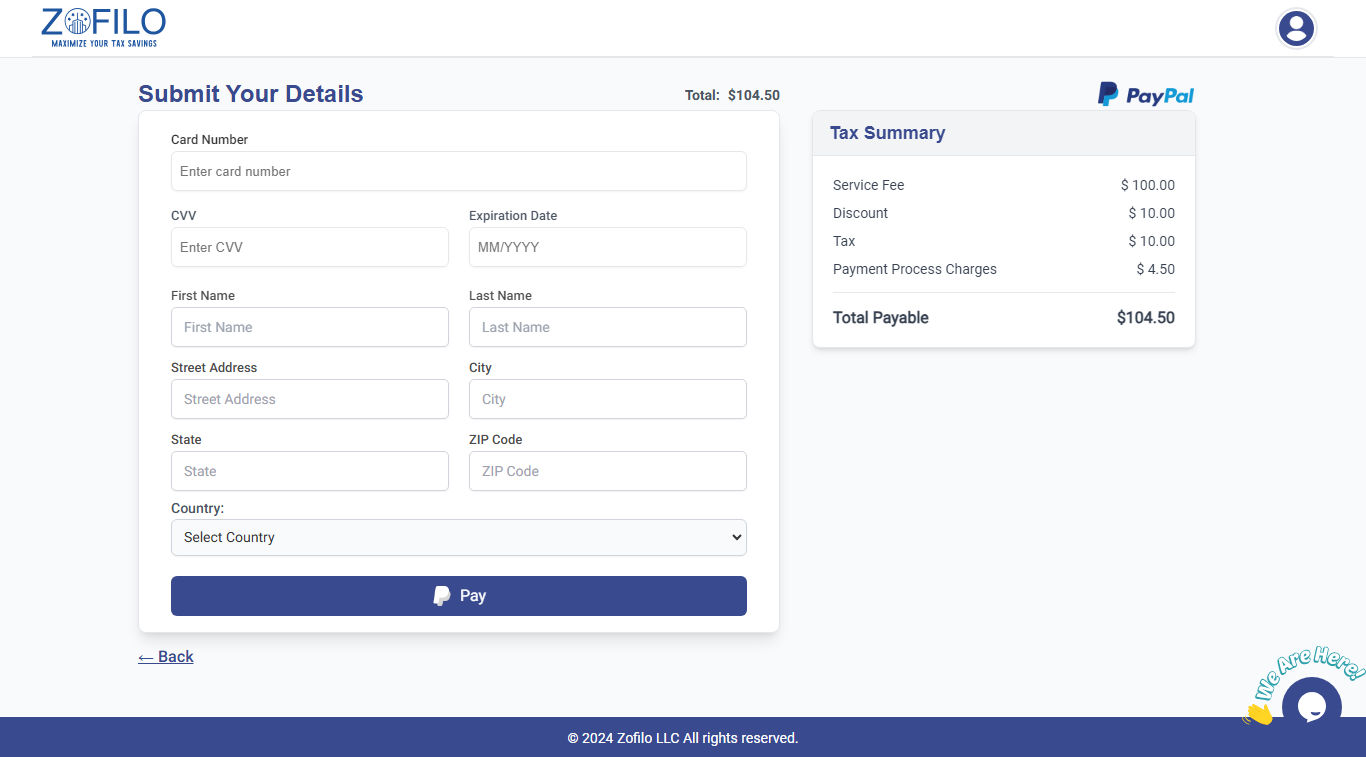Click the City input box
This screenshot has width=1366, height=757.
608,399
